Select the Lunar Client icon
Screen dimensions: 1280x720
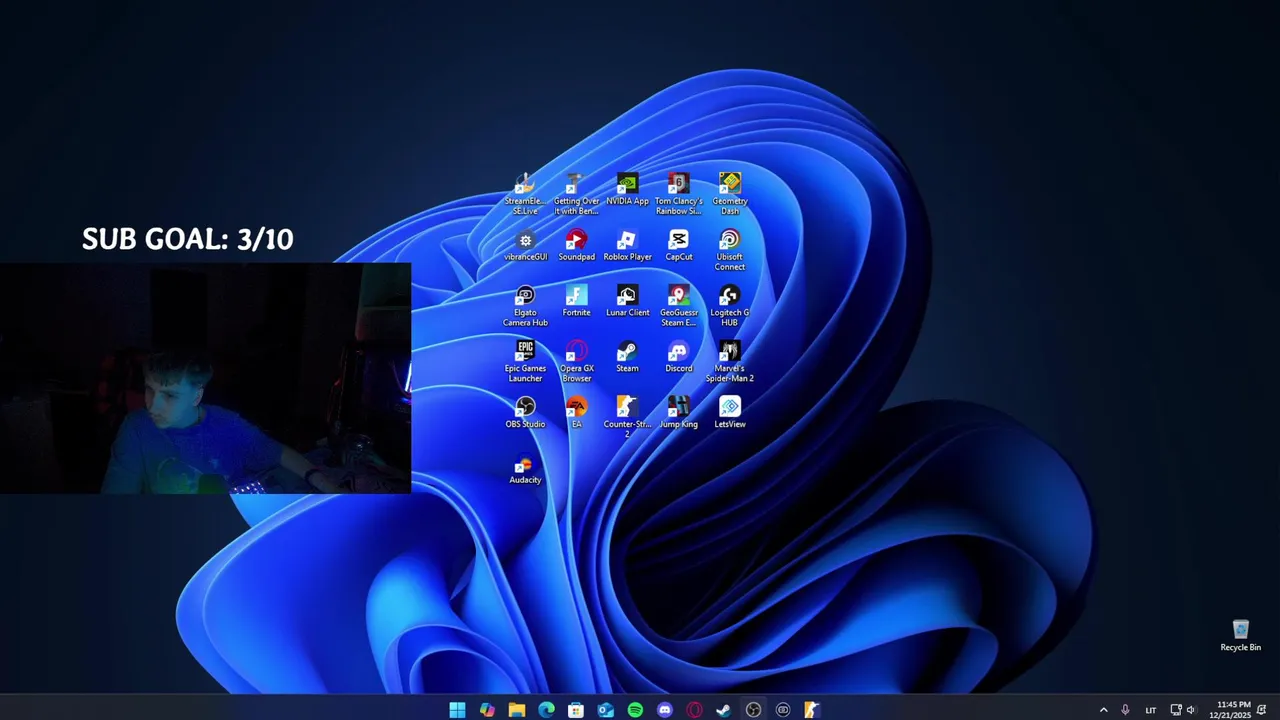(627, 302)
